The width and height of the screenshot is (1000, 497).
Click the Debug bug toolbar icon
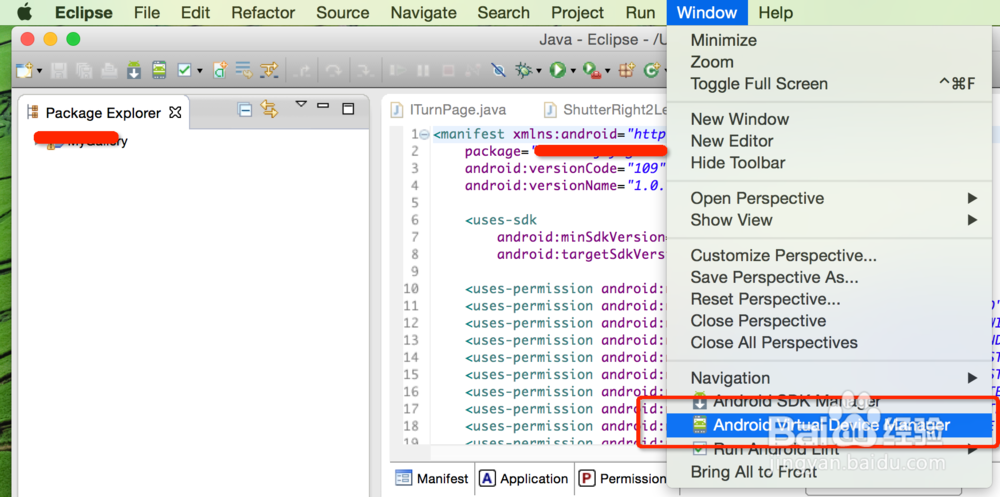(x=524, y=70)
